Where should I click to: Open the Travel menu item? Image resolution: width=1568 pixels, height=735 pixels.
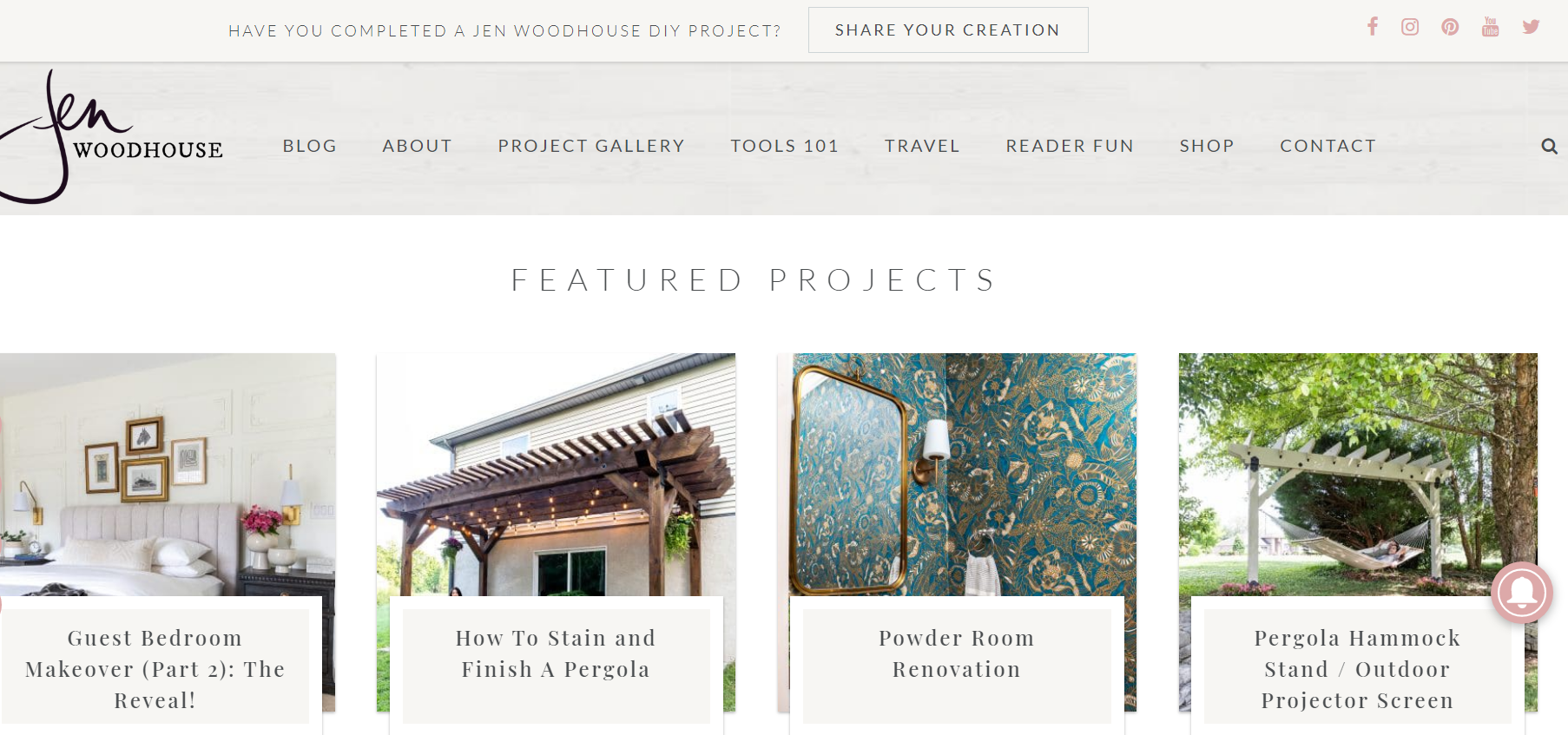[x=922, y=146]
